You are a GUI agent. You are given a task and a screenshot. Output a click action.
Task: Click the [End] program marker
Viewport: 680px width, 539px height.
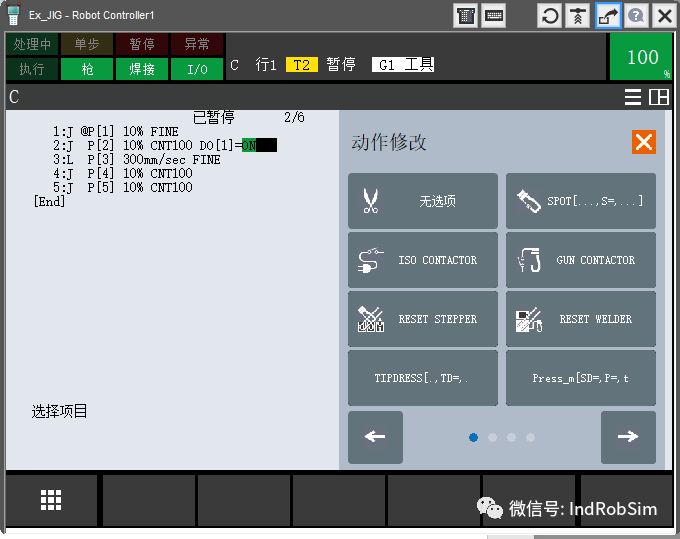pos(49,202)
